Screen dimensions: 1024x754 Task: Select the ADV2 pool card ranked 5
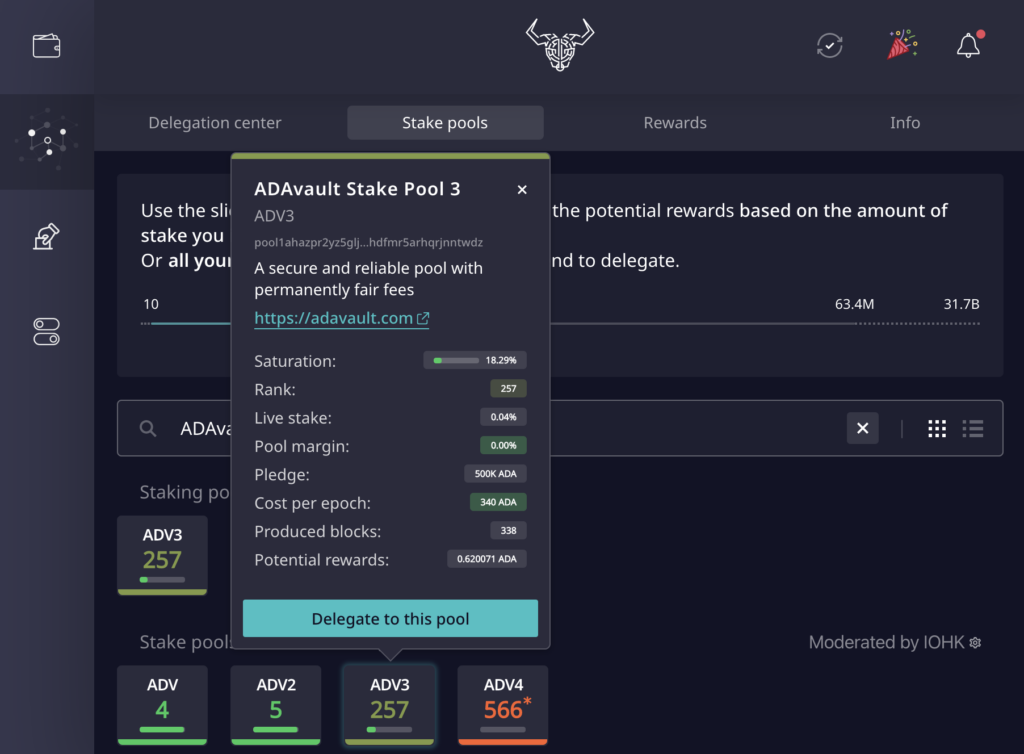276,705
